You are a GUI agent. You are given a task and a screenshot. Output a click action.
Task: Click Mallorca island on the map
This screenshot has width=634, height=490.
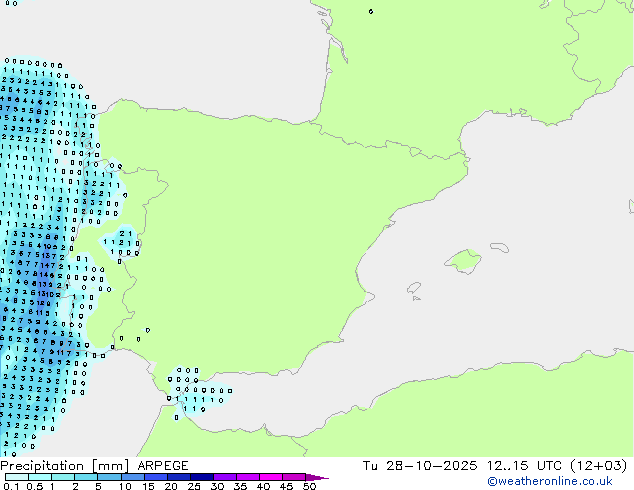[462, 261]
